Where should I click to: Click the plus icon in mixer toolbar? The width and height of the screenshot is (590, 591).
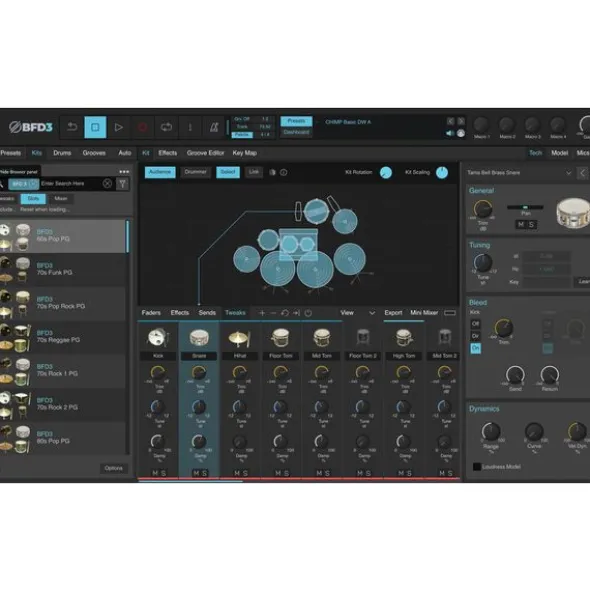(x=262, y=313)
